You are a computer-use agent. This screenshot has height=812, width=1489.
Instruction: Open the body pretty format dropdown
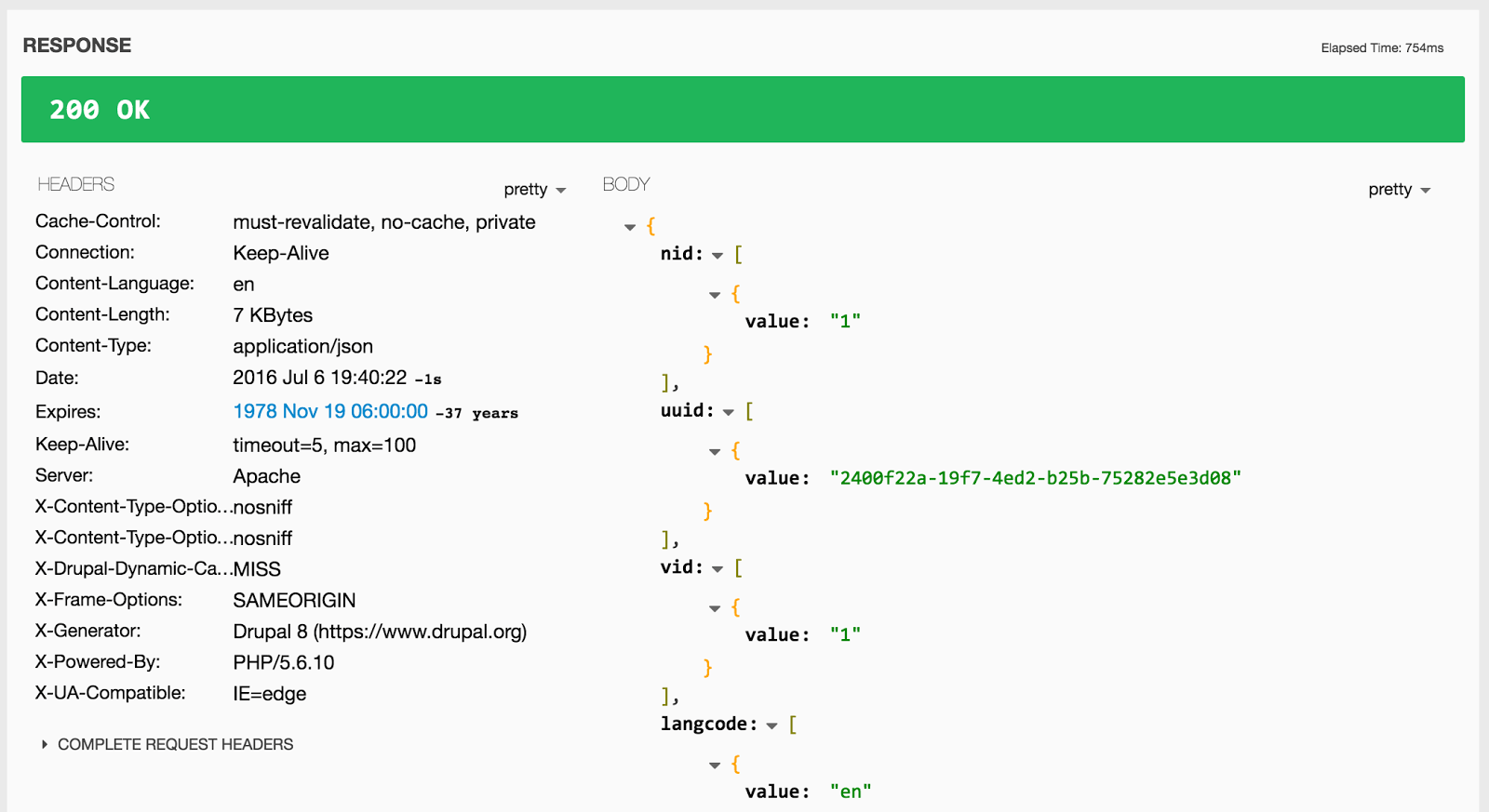pos(1400,190)
